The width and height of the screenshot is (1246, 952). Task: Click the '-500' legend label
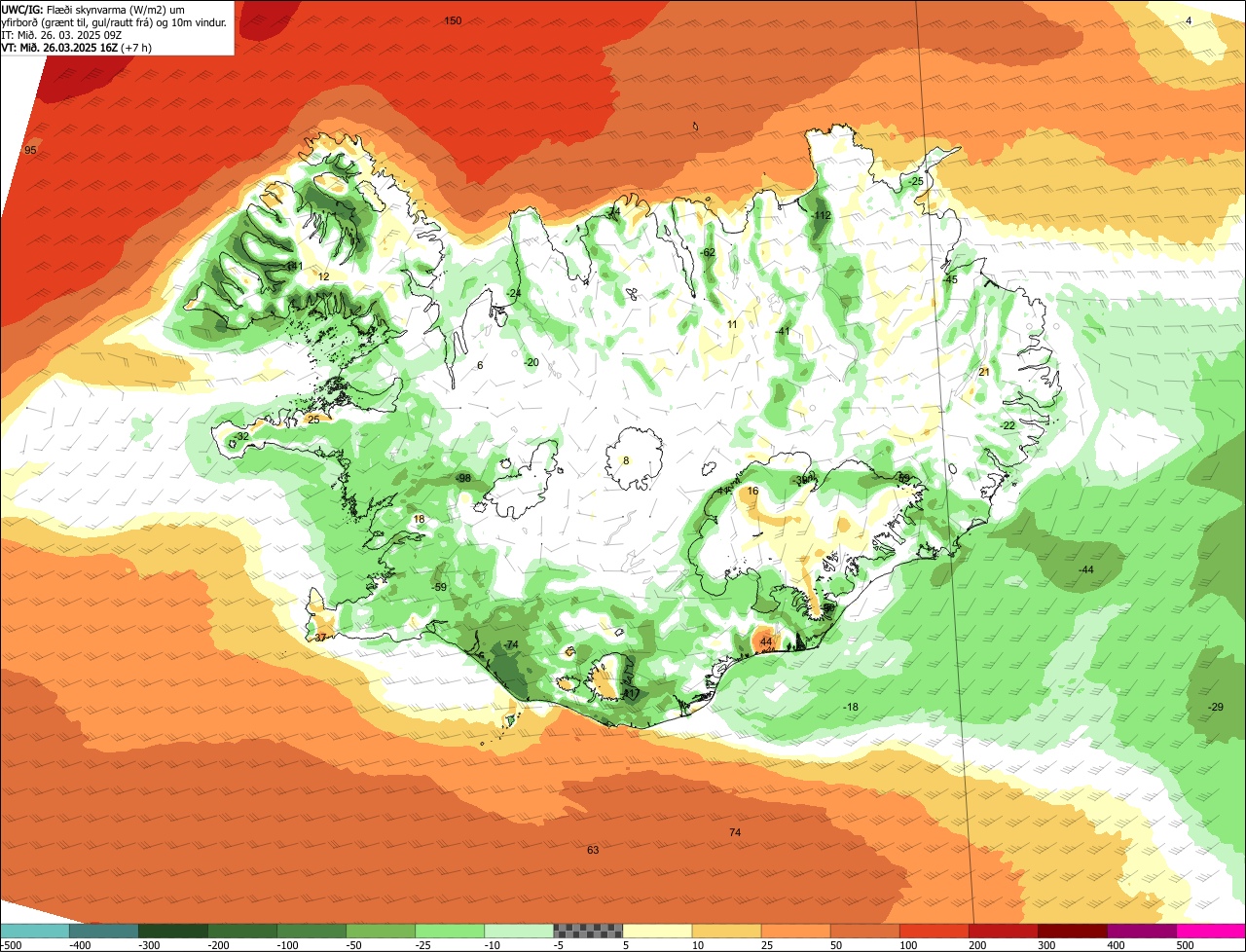coord(11,944)
